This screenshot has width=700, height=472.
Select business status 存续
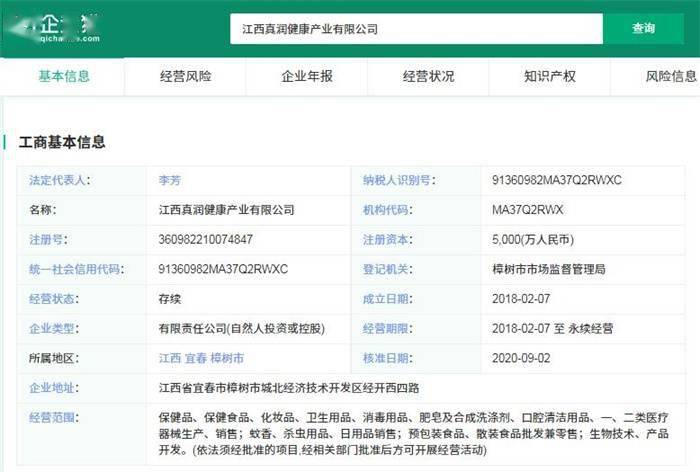tap(170, 299)
